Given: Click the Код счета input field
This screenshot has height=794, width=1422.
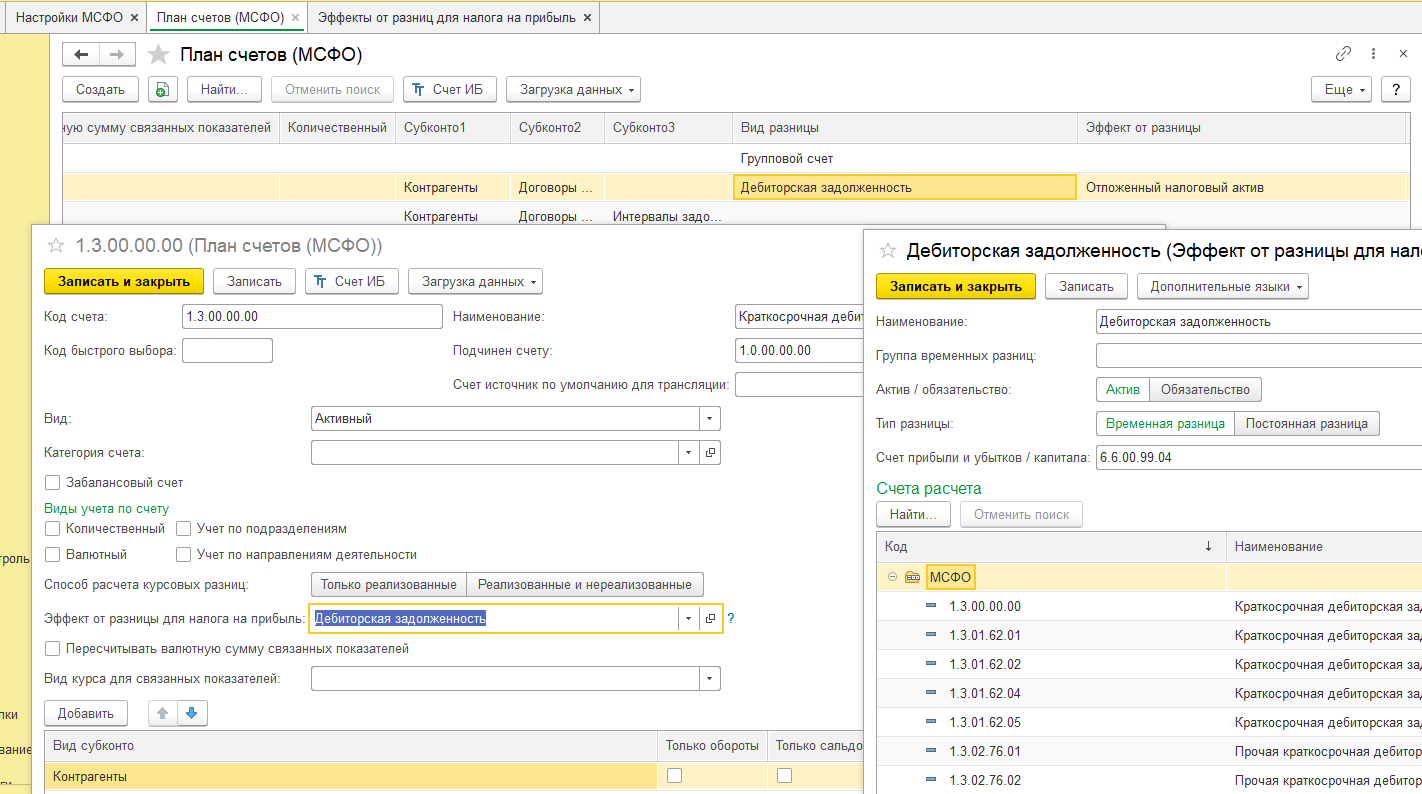Looking at the screenshot, I should pos(312,317).
